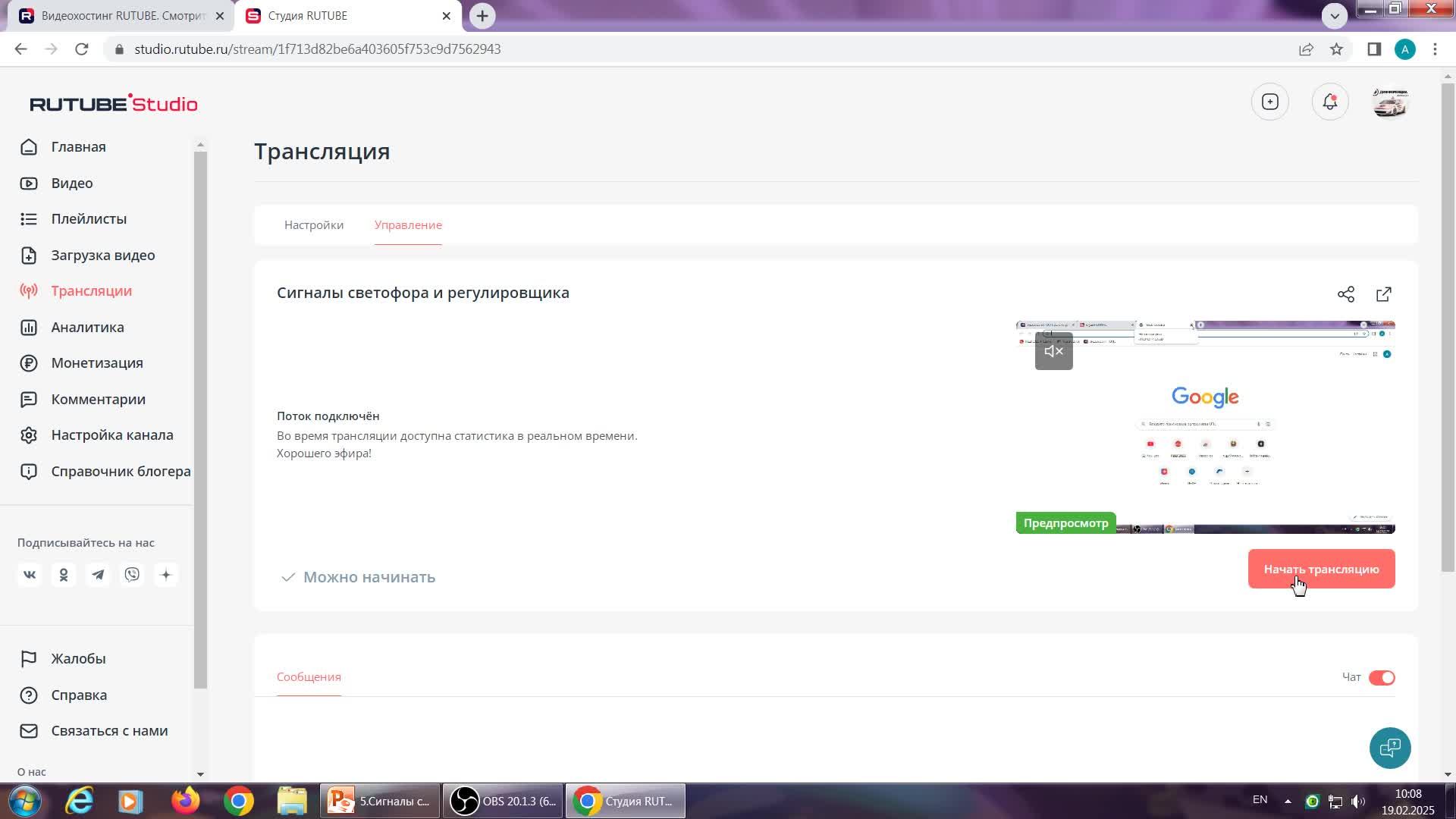Viewport: 1456px width, 819px height.
Task: Click the share stream icon
Action: pos(1345,294)
